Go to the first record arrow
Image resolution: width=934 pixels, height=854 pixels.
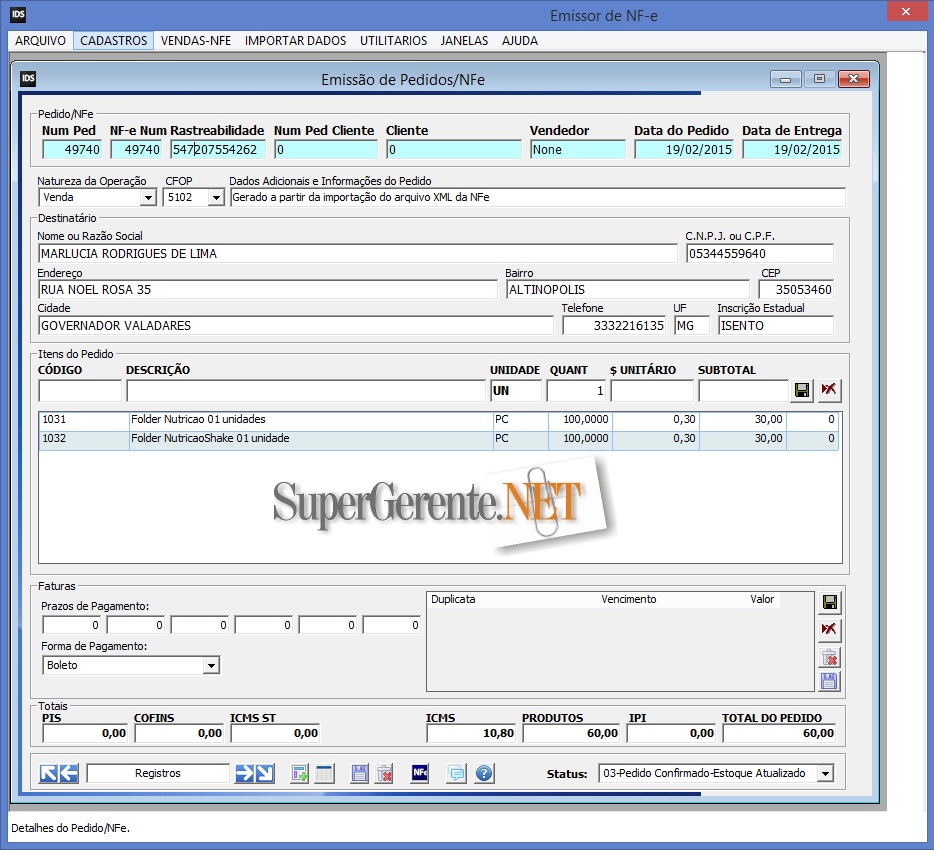point(49,773)
